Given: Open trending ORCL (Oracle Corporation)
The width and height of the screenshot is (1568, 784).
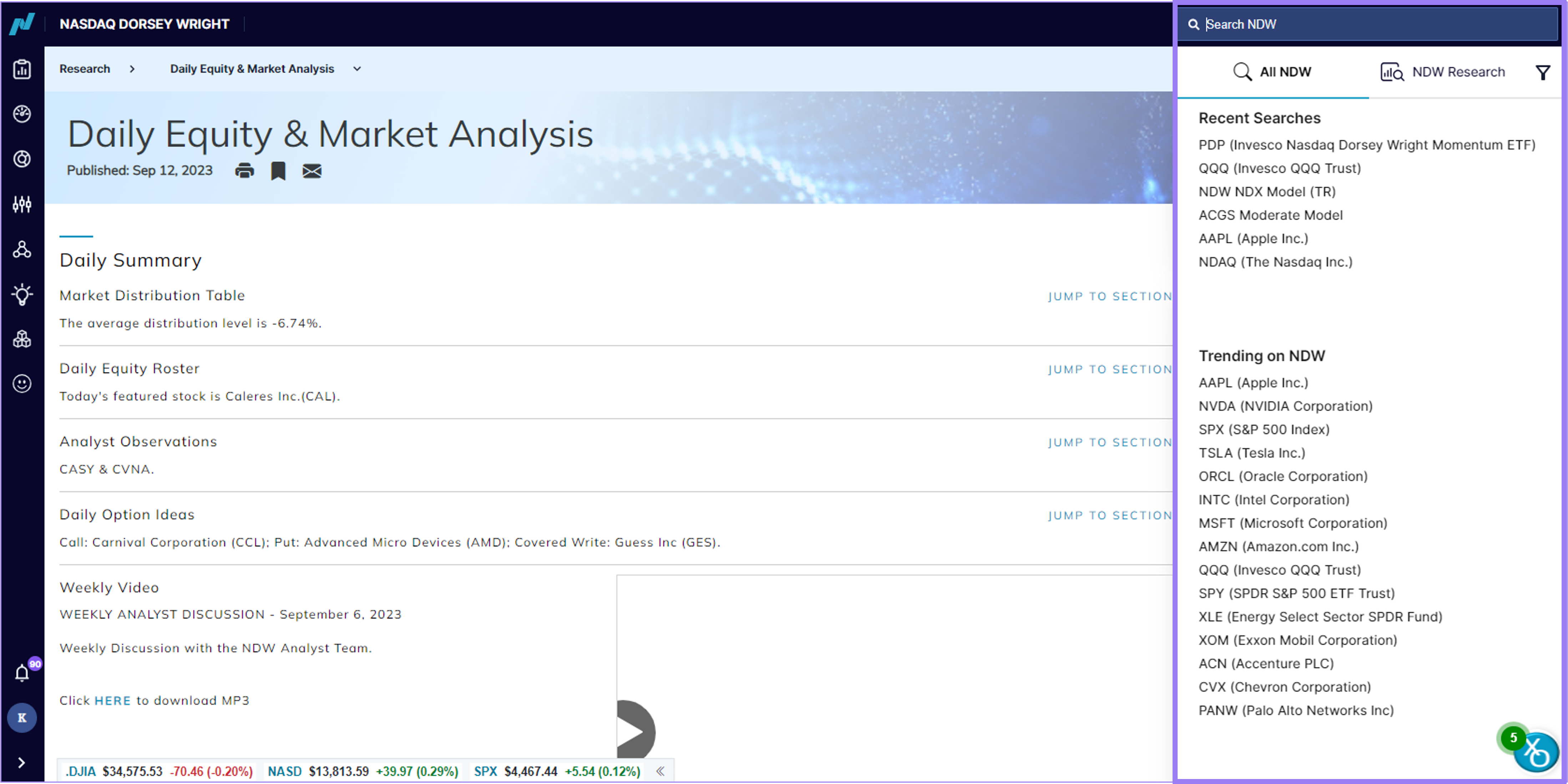Looking at the screenshot, I should [1283, 476].
